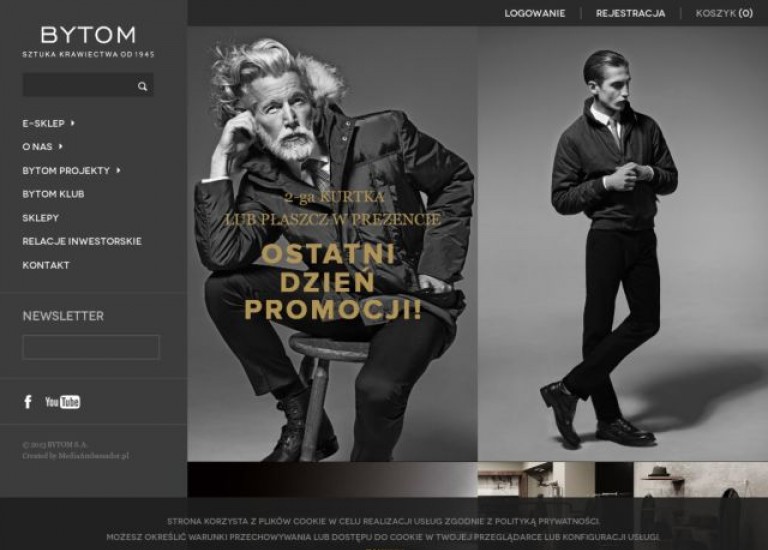Open the Facebook icon link

point(28,402)
